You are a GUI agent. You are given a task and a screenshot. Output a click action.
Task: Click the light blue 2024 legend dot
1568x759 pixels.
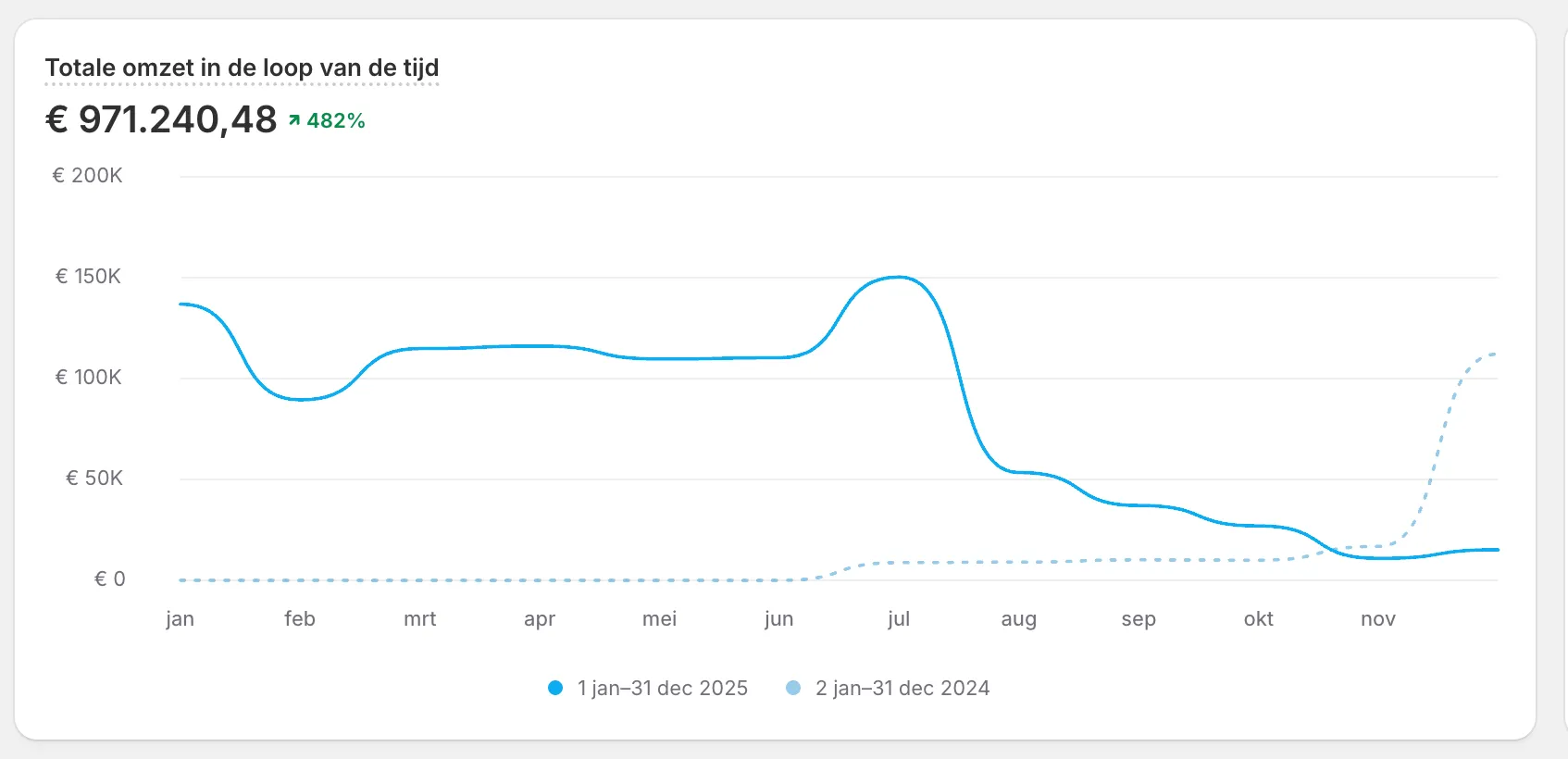[793, 688]
